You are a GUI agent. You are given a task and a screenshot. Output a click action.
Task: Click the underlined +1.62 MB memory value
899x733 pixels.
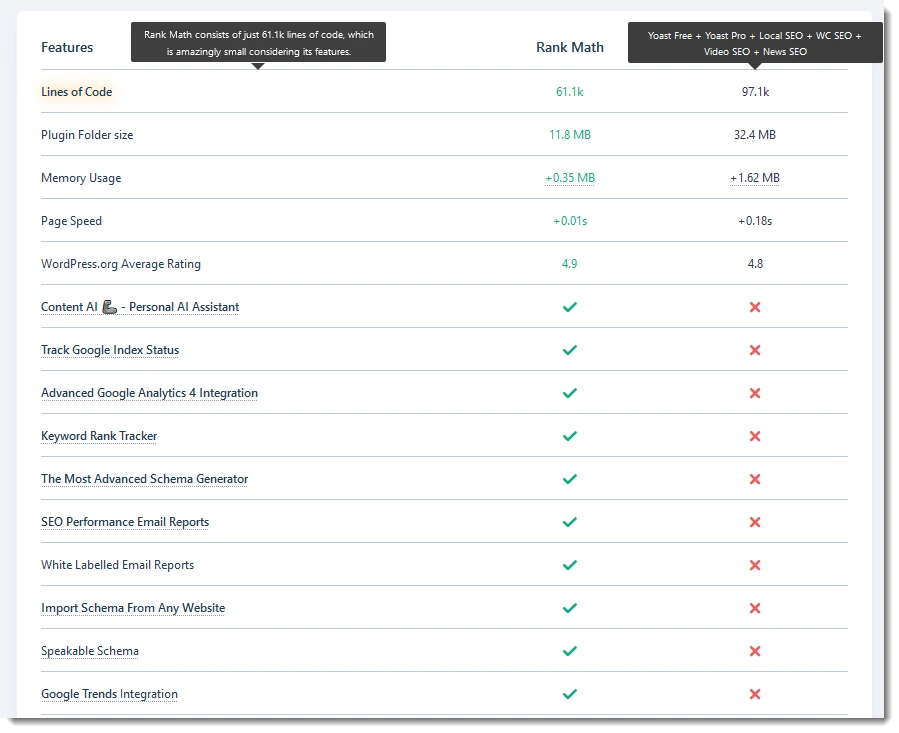click(755, 178)
